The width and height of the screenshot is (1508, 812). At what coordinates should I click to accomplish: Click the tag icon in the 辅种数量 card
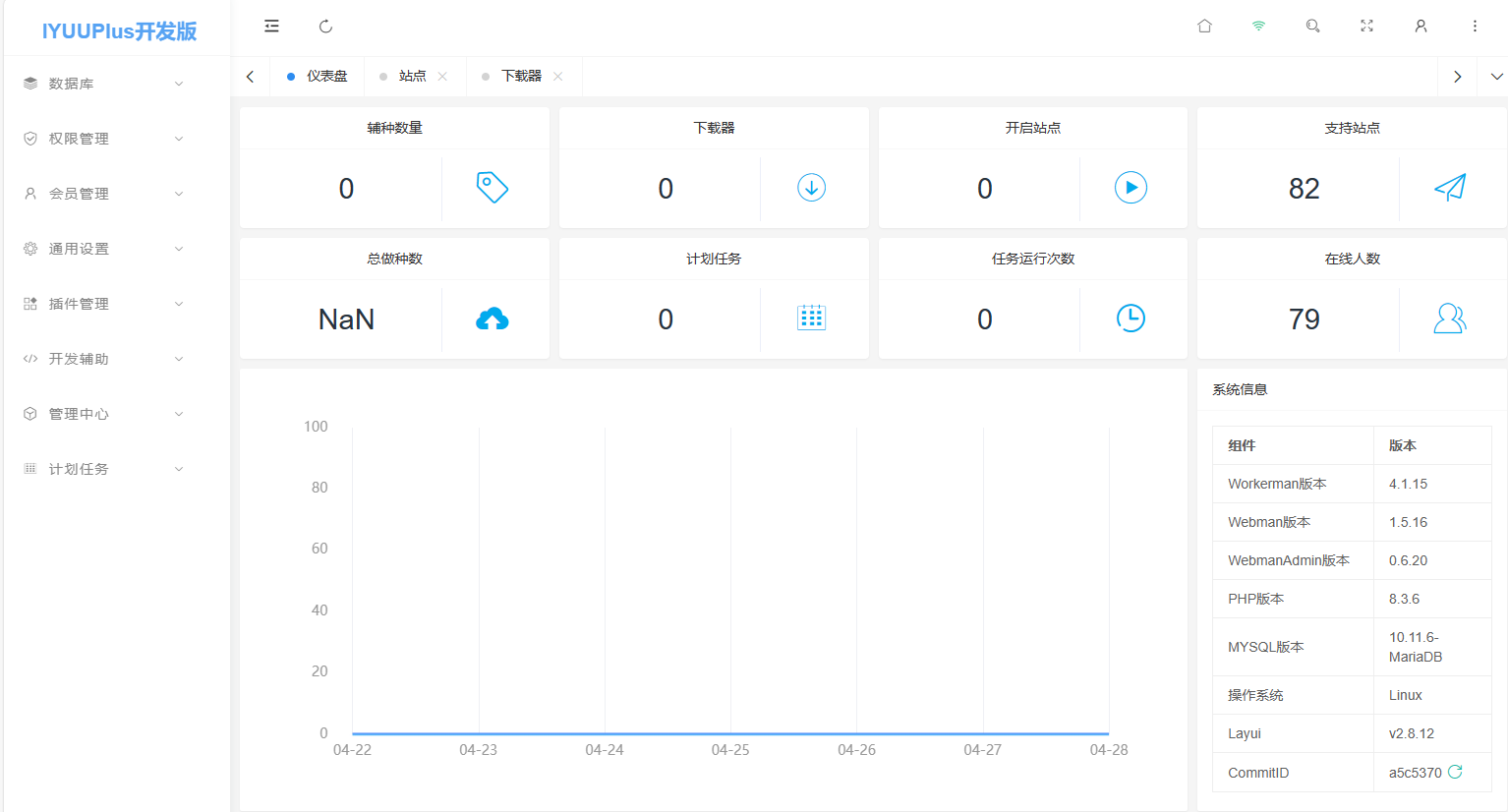492,187
